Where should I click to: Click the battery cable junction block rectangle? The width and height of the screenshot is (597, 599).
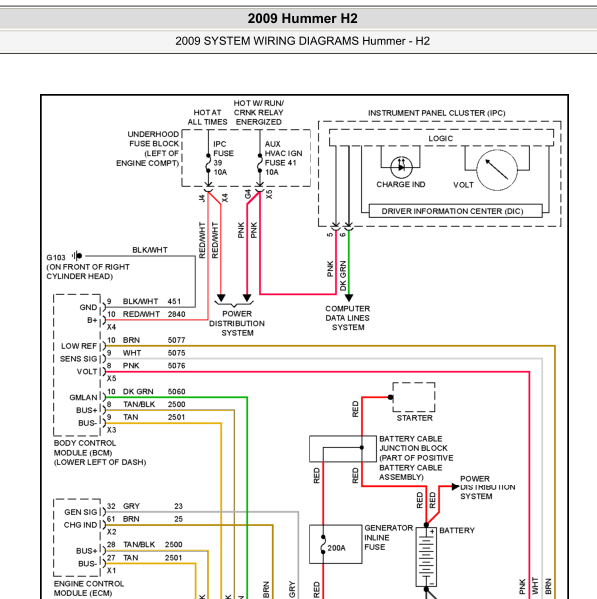click(x=343, y=448)
